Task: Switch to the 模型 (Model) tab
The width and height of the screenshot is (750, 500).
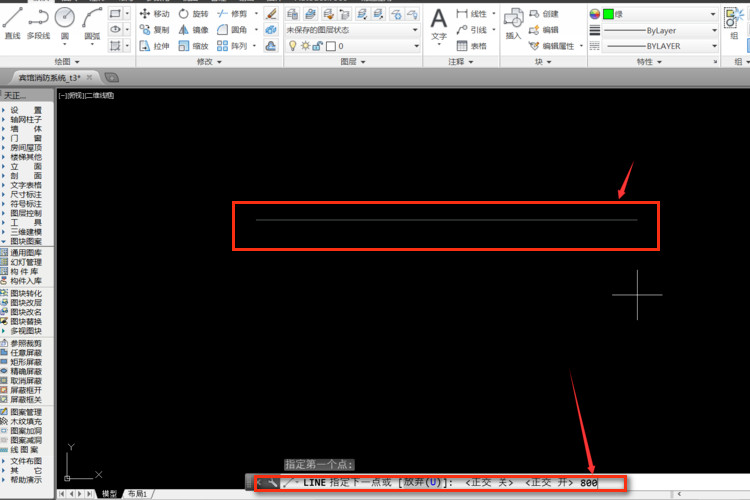Action: pos(109,494)
